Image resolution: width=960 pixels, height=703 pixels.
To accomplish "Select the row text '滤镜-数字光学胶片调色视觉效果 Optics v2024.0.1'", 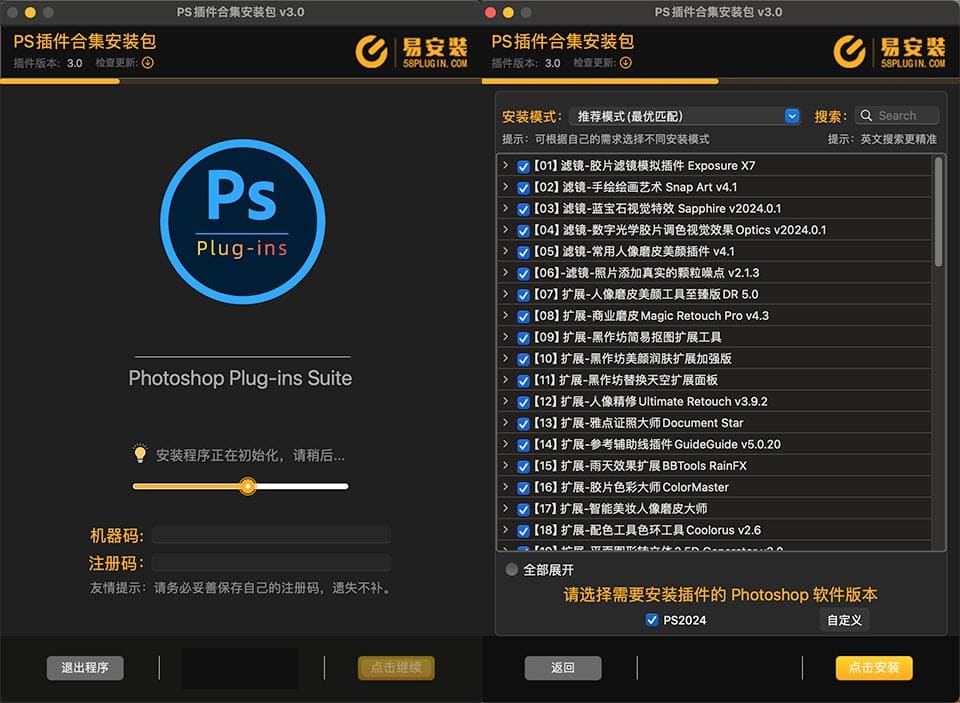I will (694, 230).
